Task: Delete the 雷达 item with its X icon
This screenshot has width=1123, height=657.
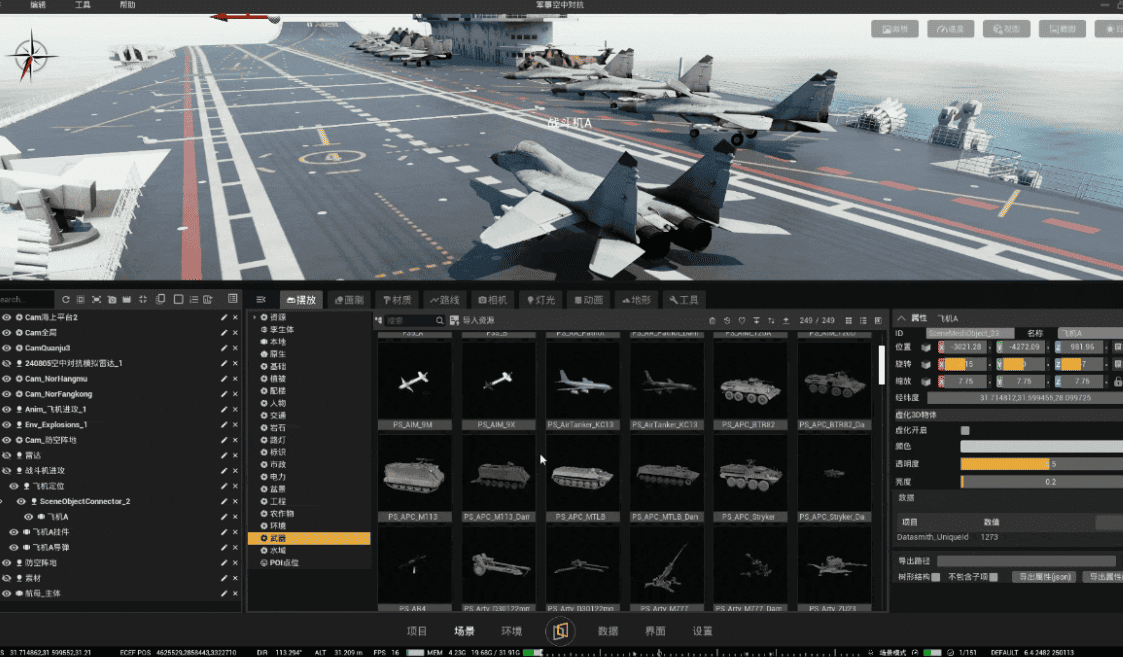Action: 234,455
